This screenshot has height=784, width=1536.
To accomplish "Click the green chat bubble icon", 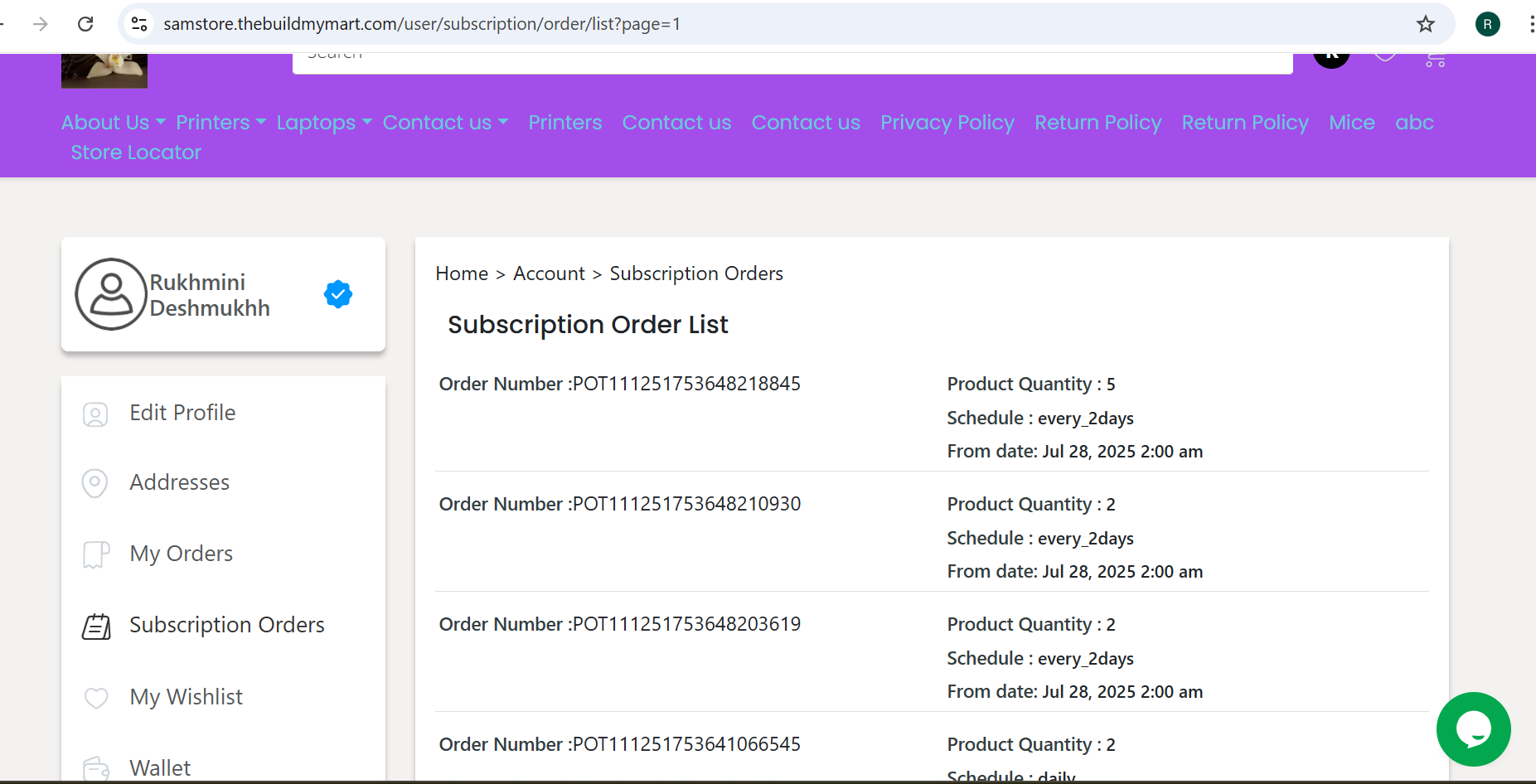I will (x=1473, y=729).
